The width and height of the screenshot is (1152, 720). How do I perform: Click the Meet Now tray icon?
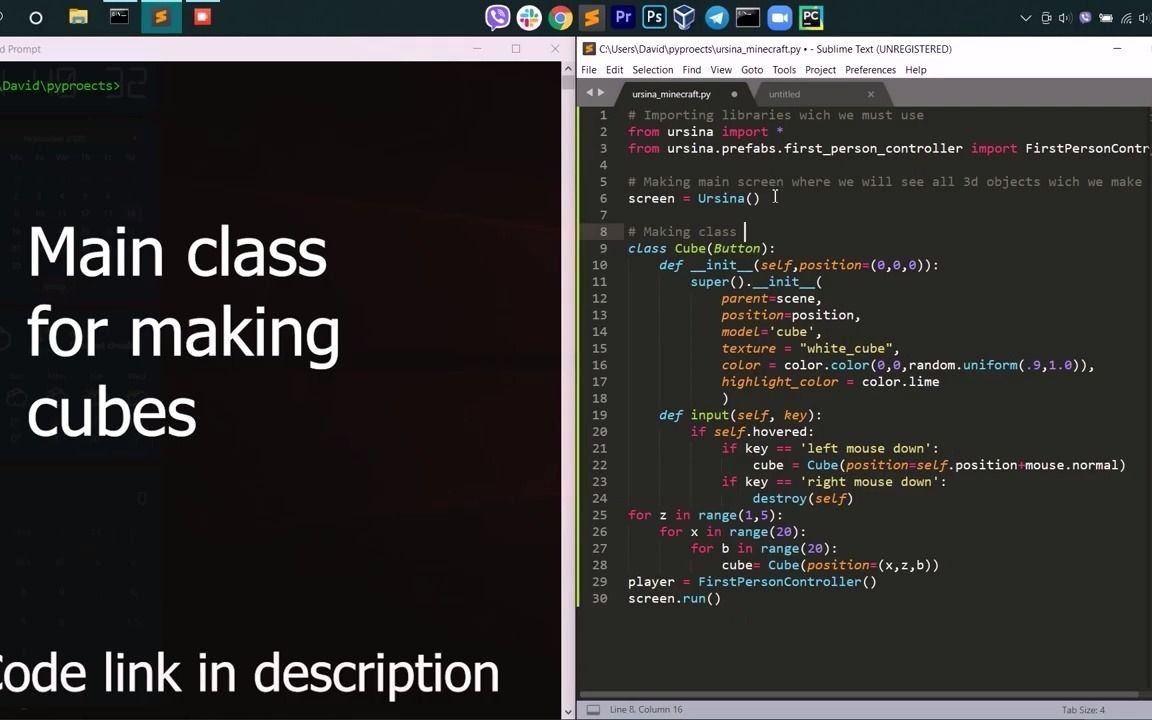(x=1046, y=18)
